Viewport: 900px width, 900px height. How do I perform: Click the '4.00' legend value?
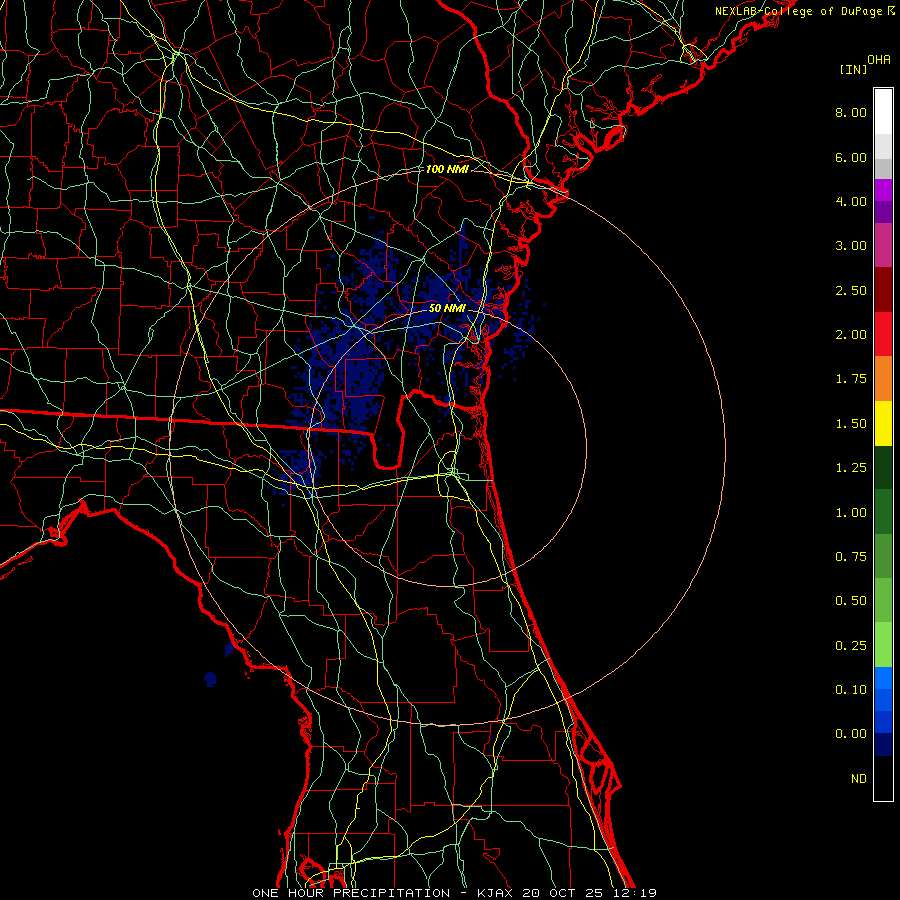click(851, 201)
